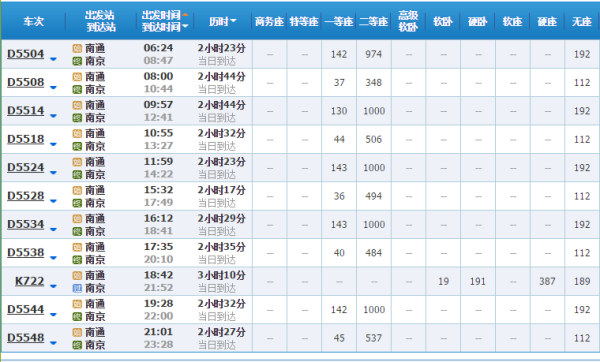Expand stop details arrow beside D5504
The image size is (600, 362).
[53, 59]
